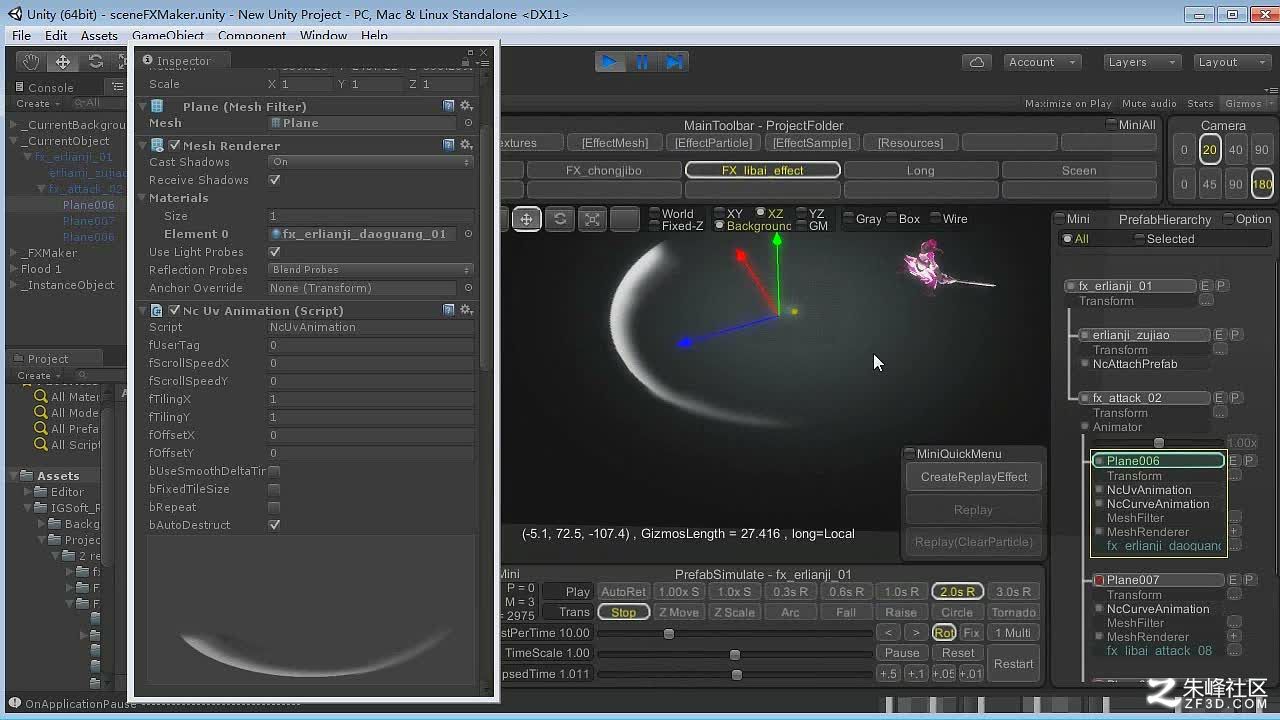Click the E button next to Plane007

(1233, 580)
